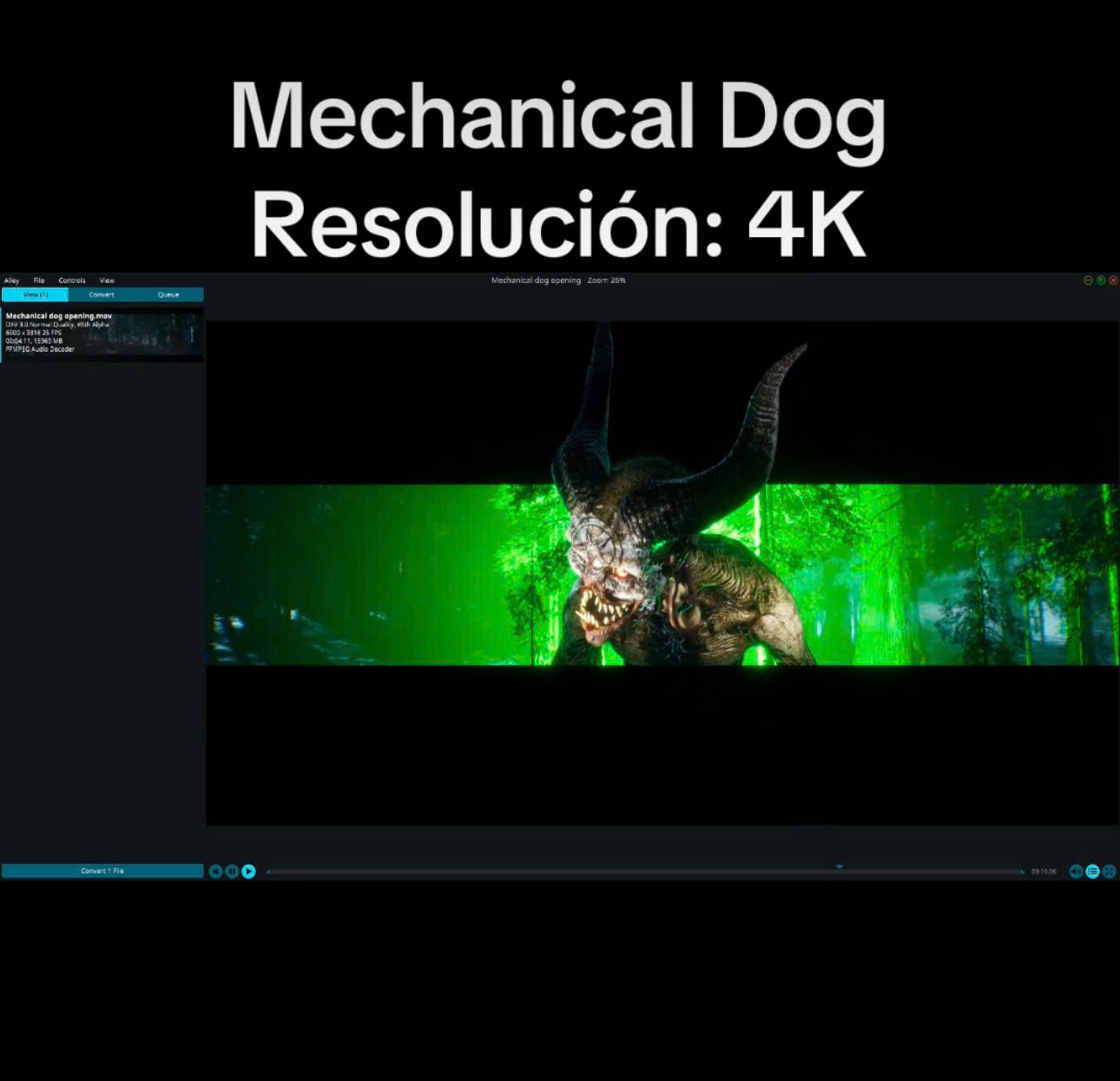Click the 'Mechanical dog opening - Zoom 26%' title
Viewport: 1120px width, 1081px height.
pos(558,280)
